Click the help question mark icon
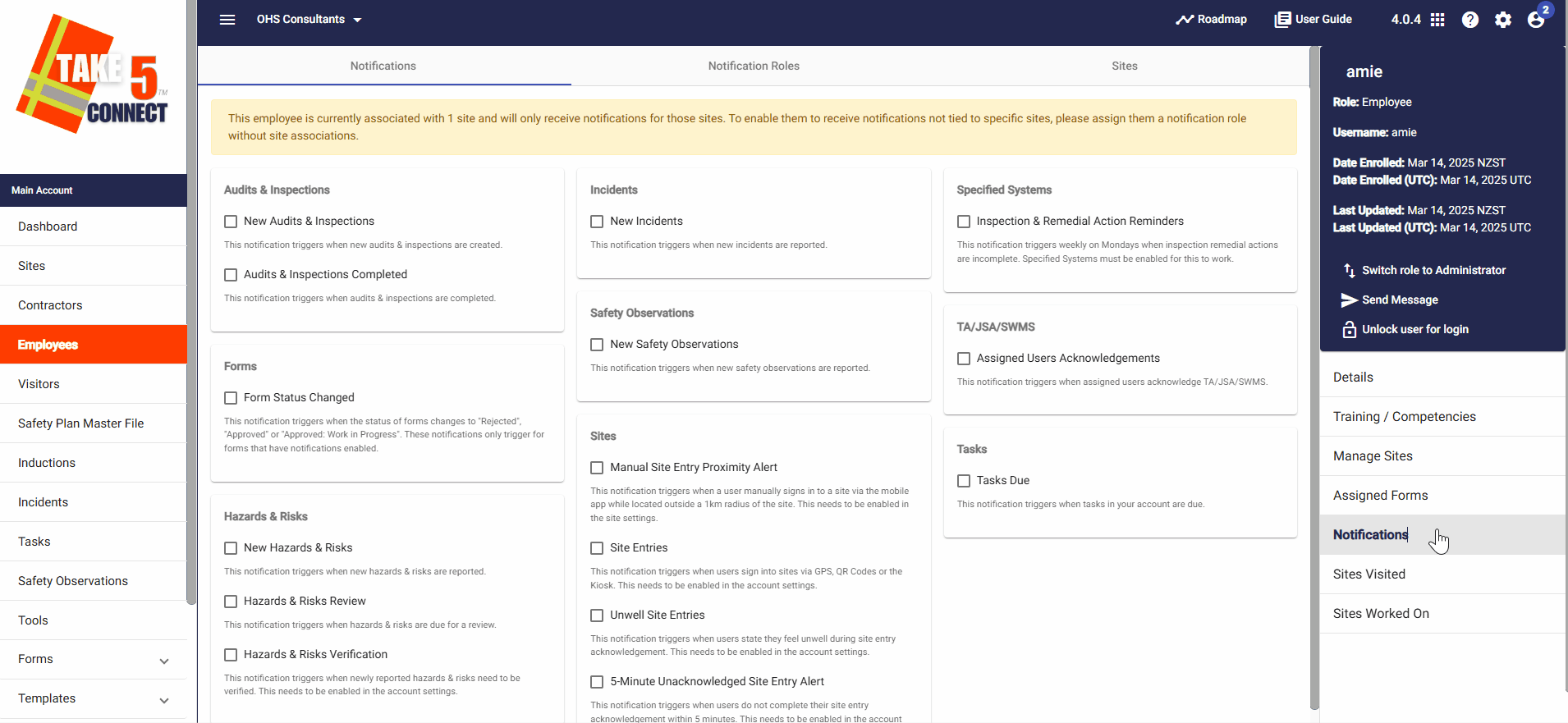 pyautogui.click(x=1470, y=20)
